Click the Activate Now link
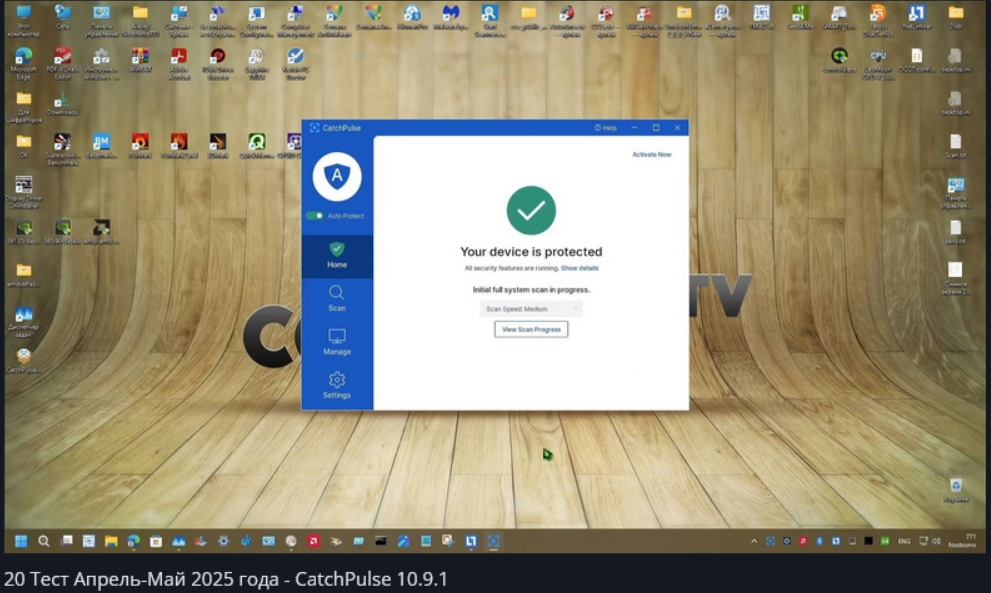 pos(652,154)
